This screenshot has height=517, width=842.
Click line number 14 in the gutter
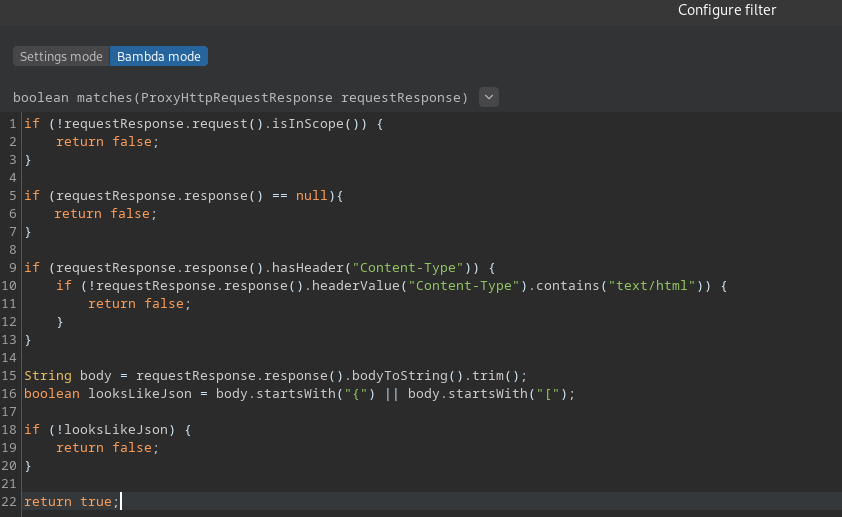(9, 358)
